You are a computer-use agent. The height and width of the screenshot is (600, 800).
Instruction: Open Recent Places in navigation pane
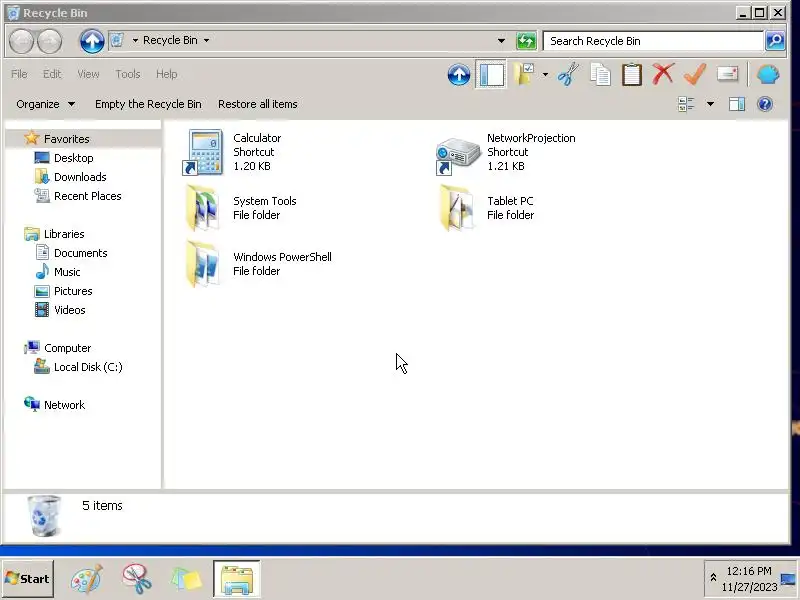click(x=87, y=196)
